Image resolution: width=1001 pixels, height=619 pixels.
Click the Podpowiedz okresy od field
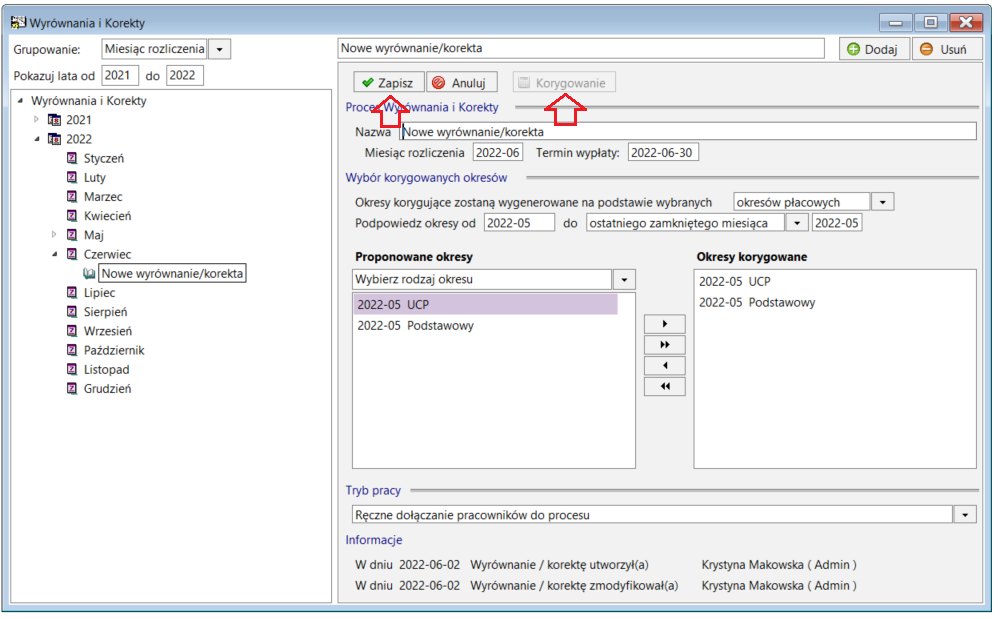pyautogui.click(x=519, y=223)
